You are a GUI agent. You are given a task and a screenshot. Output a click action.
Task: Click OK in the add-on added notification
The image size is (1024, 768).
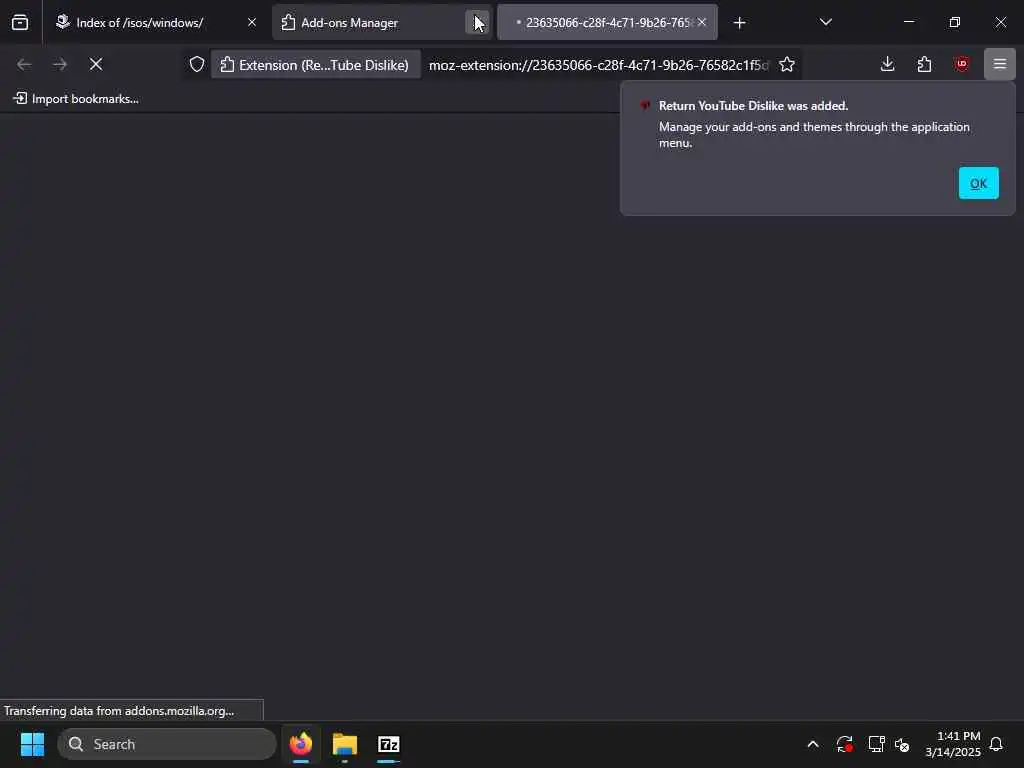978,183
